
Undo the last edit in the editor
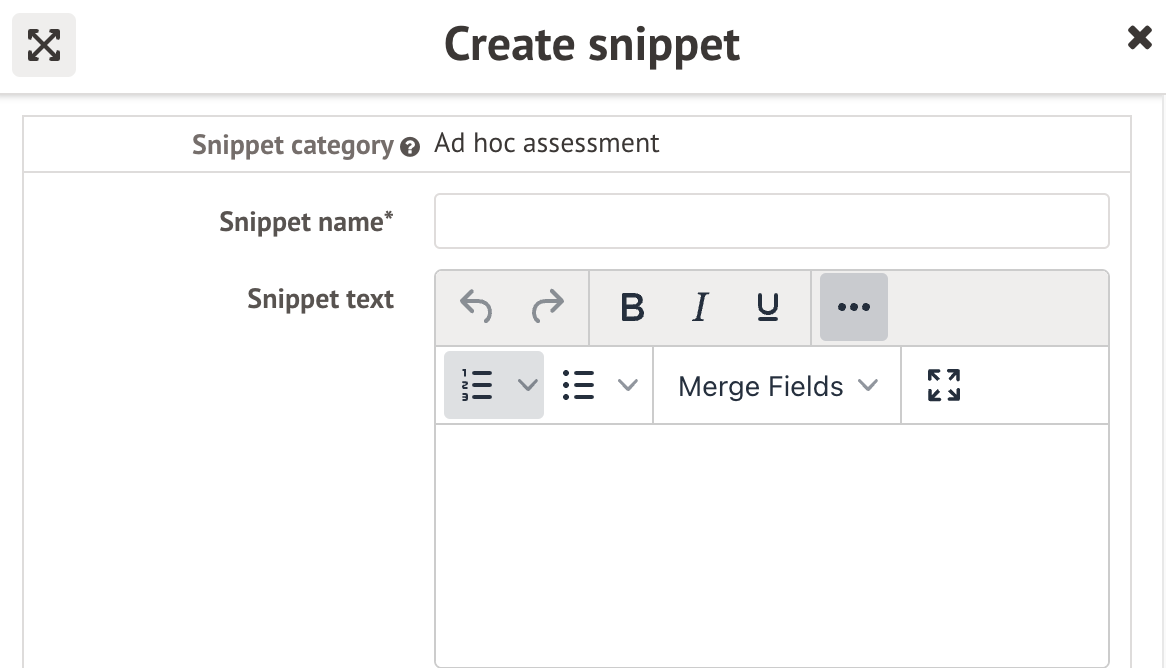click(476, 307)
